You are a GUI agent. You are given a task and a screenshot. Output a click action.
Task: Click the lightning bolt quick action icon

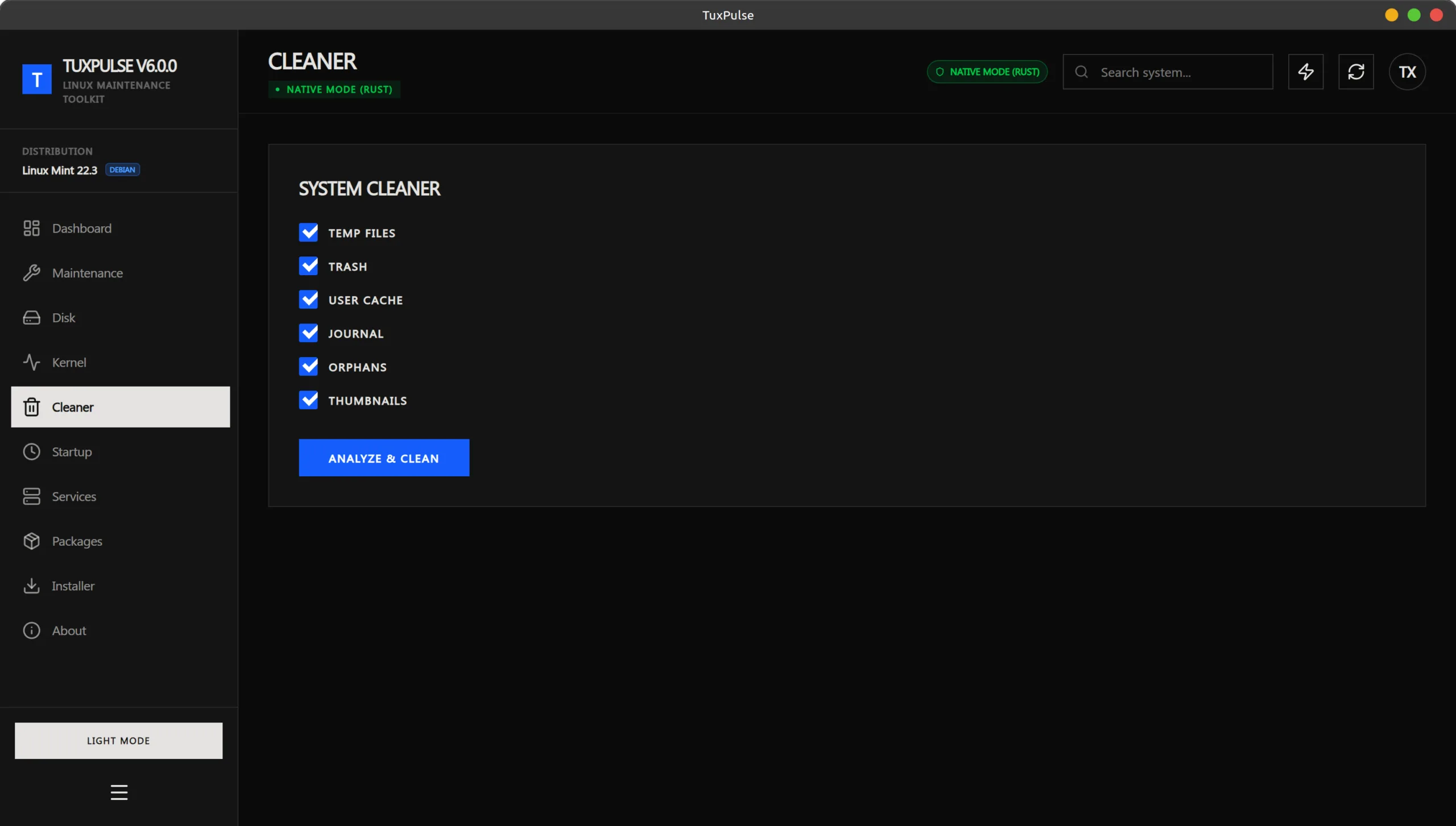pyautogui.click(x=1305, y=72)
